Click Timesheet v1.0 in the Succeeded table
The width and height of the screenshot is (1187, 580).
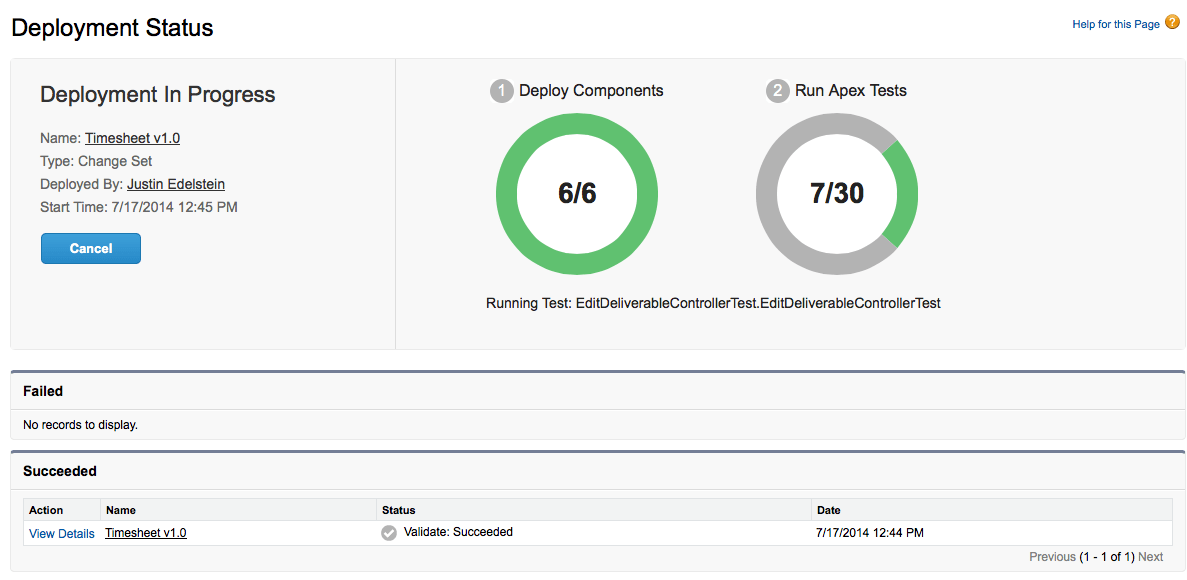(145, 532)
